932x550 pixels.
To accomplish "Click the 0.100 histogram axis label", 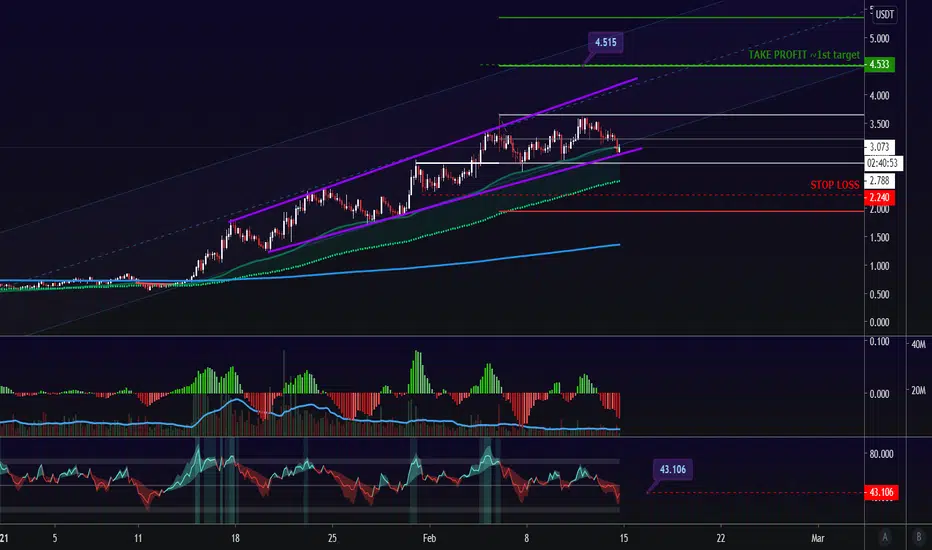I will coord(879,341).
